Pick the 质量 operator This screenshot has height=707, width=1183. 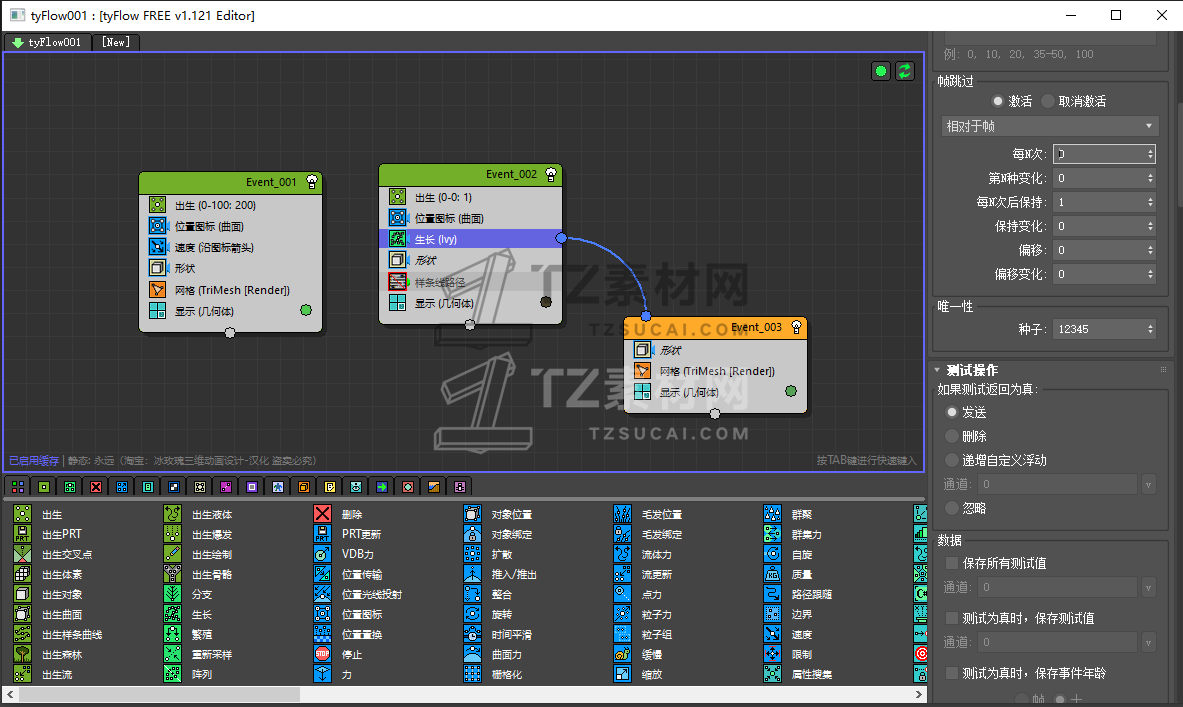tap(788, 574)
